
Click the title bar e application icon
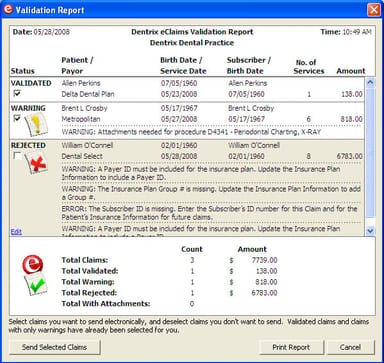click(8, 9)
